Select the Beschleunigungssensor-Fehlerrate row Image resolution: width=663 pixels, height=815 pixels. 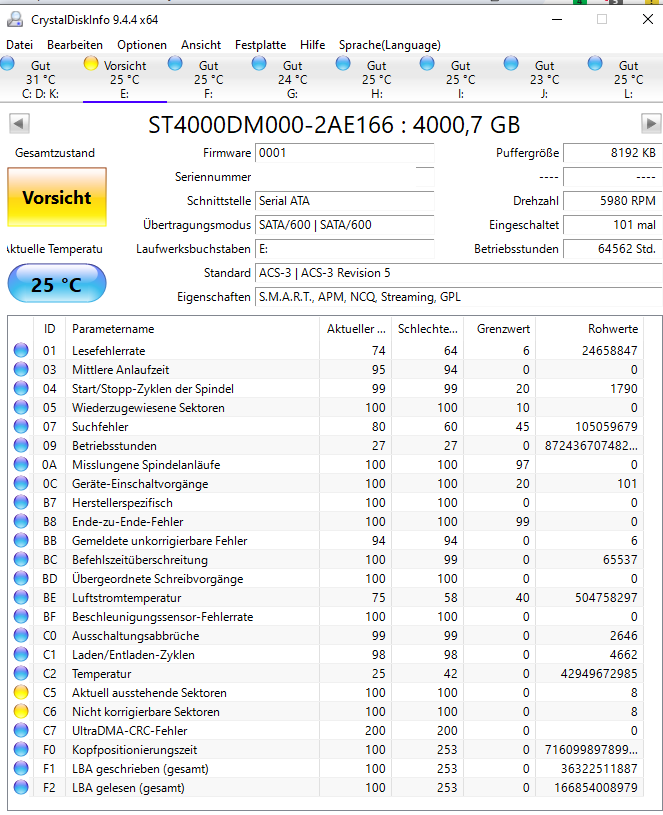point(326,616)
